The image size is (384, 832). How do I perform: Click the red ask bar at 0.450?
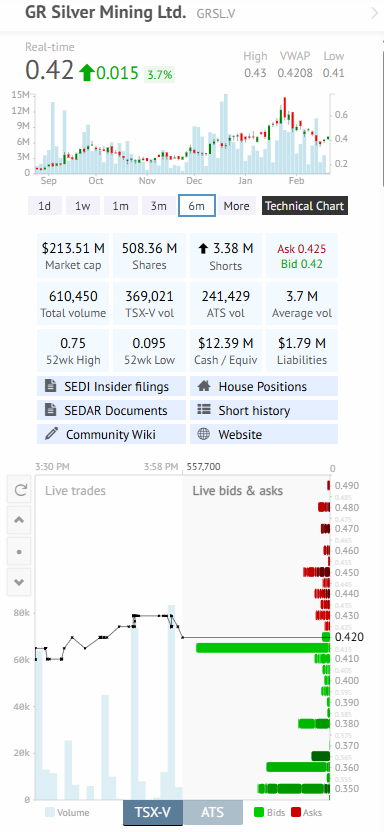(317, 572)
